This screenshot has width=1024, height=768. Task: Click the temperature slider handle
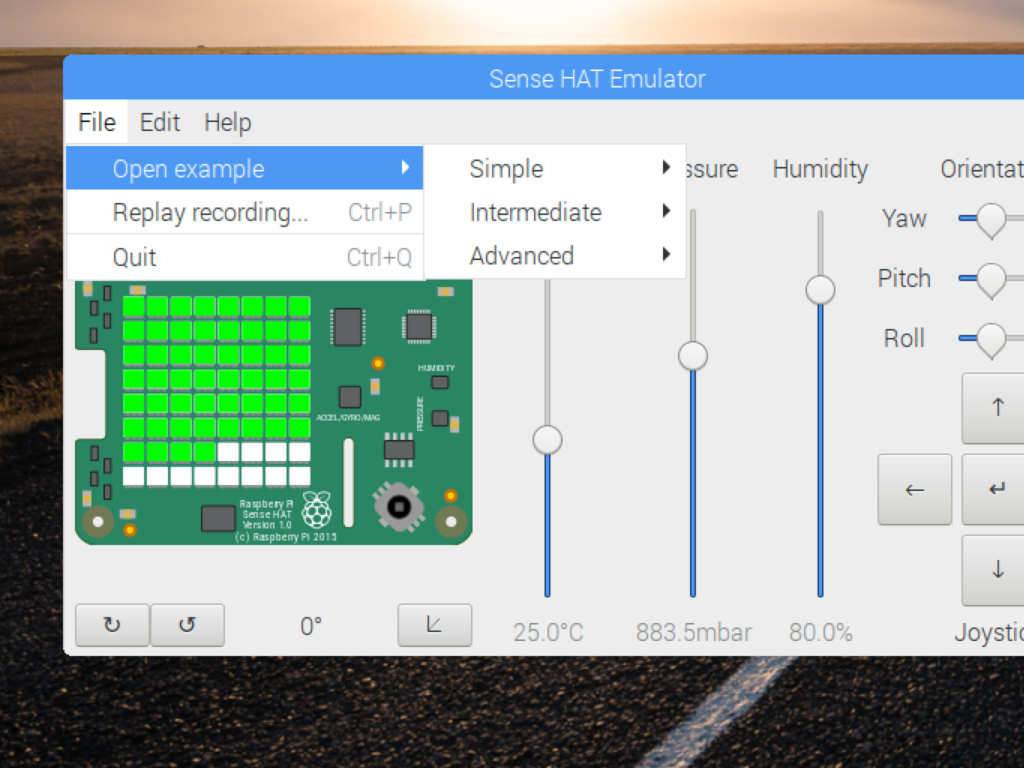547,440
